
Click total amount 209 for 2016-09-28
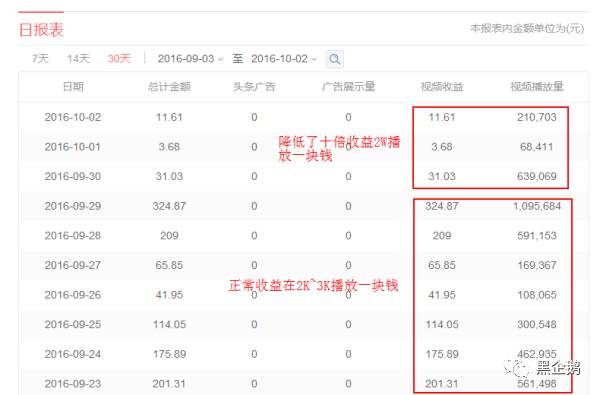pos(169,235)
